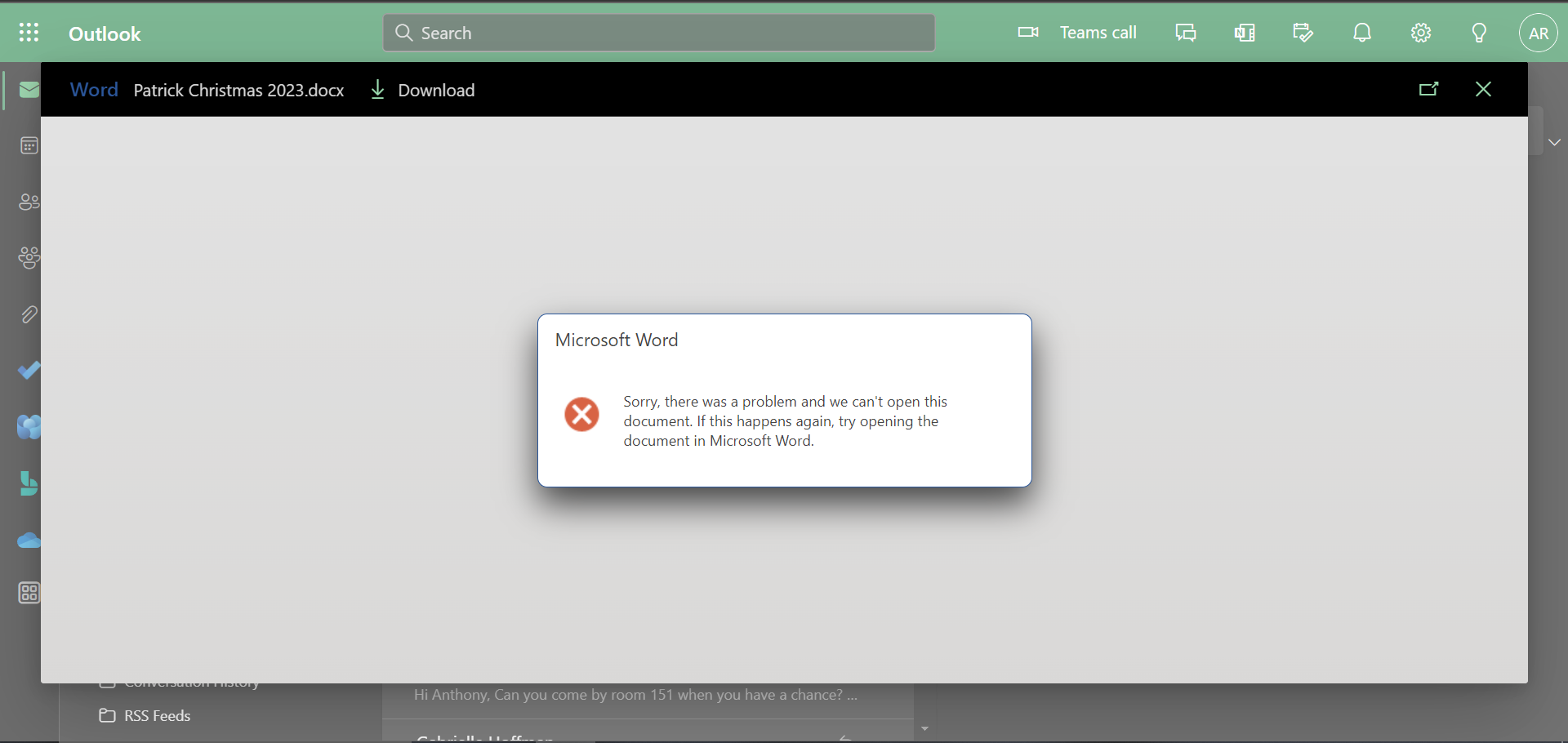This screenshot has height=743, width=1568.
Task: Open the Groups icon in the sidebar
Action: click(29, 258)
